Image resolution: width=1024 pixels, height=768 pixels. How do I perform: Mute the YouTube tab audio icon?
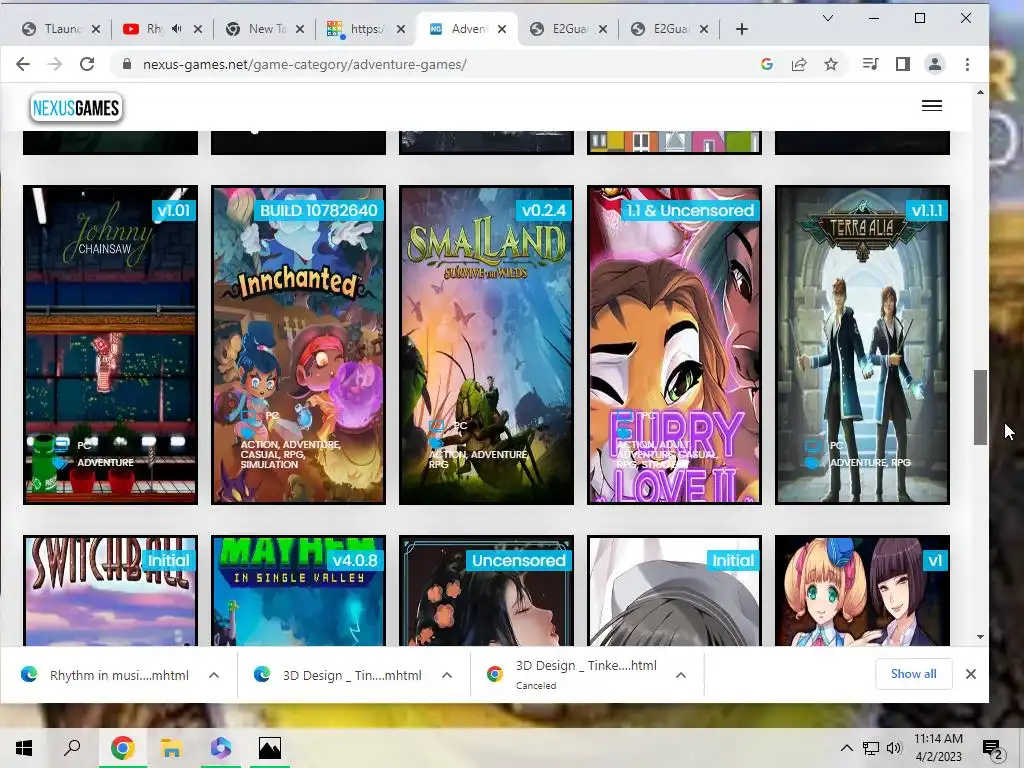(177, 29)
